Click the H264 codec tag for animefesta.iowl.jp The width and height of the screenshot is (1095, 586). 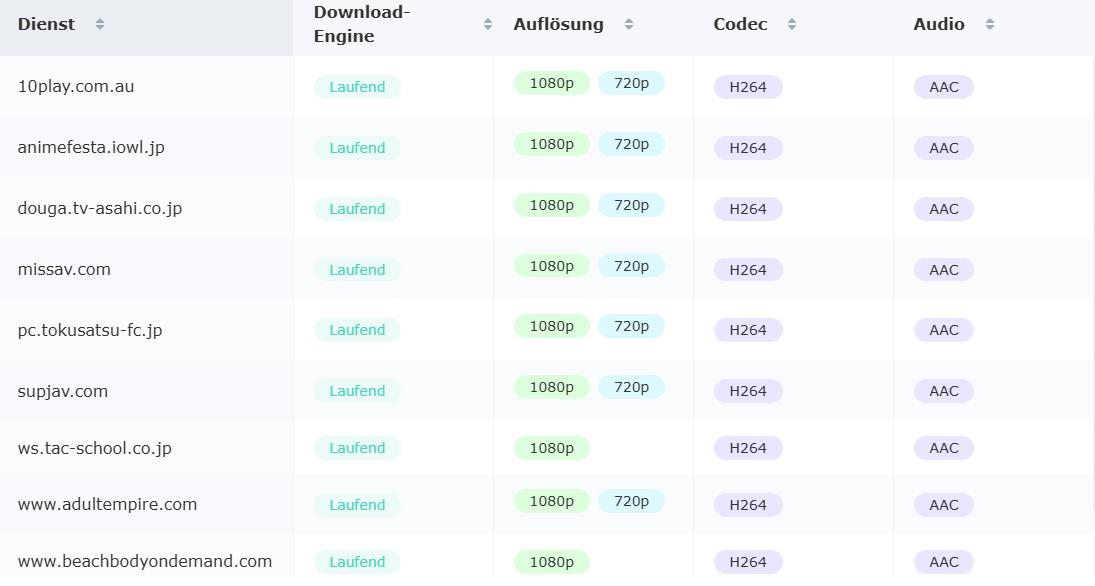(x=748, y=148)
